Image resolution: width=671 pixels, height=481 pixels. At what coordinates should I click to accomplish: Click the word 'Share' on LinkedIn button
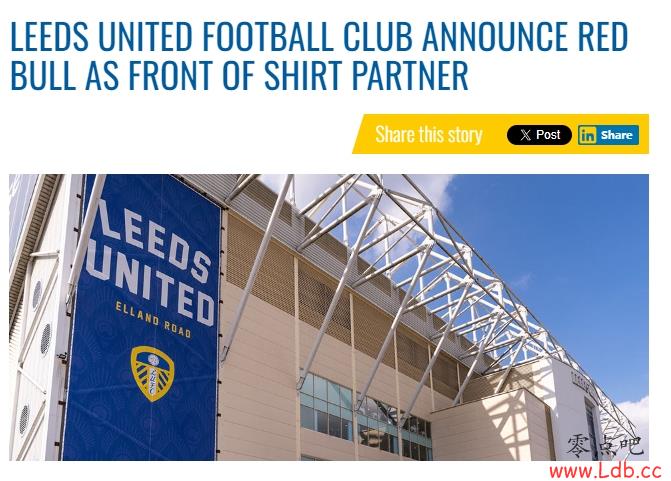click(616, 135)
